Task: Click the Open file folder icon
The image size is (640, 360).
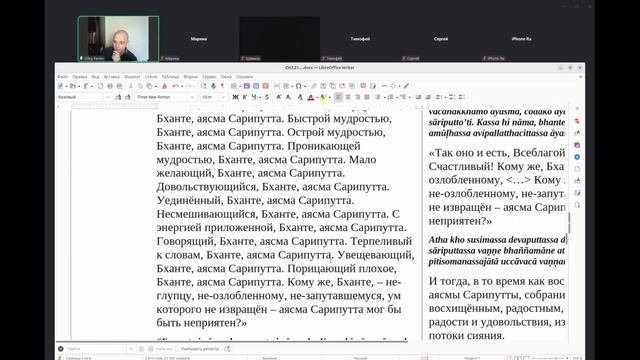Action: tap(73, 86)
